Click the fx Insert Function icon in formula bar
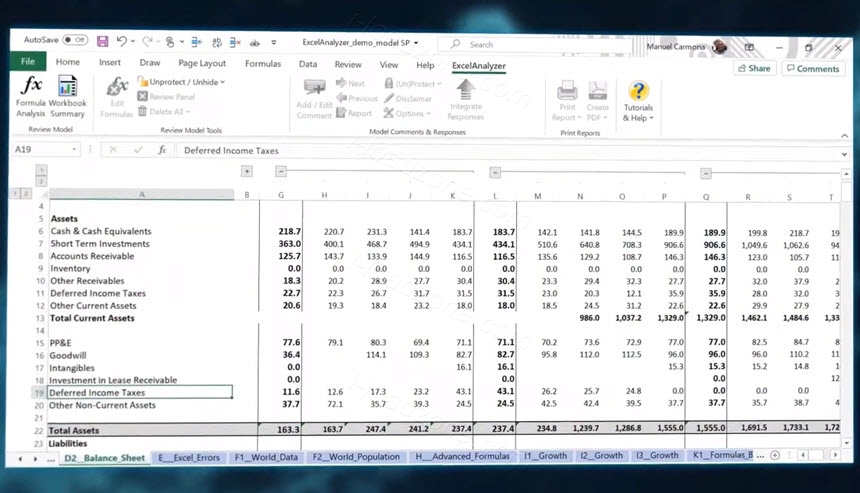Screen dimensions: 860x493 coord(162,150)
